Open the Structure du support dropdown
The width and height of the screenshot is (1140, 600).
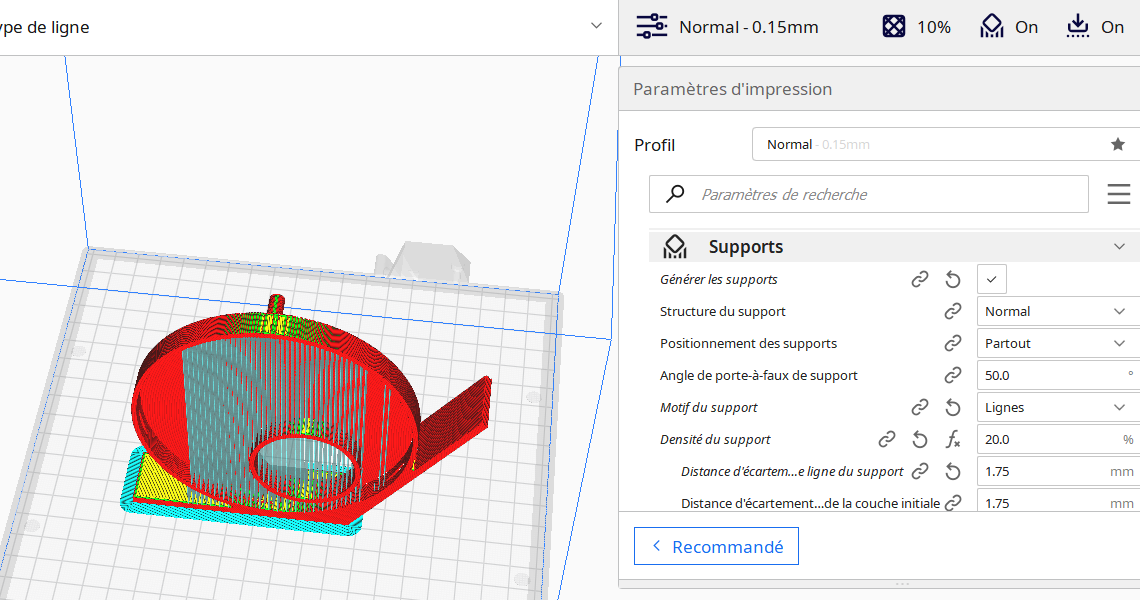pyautogui.click(x=1056, y=311)
